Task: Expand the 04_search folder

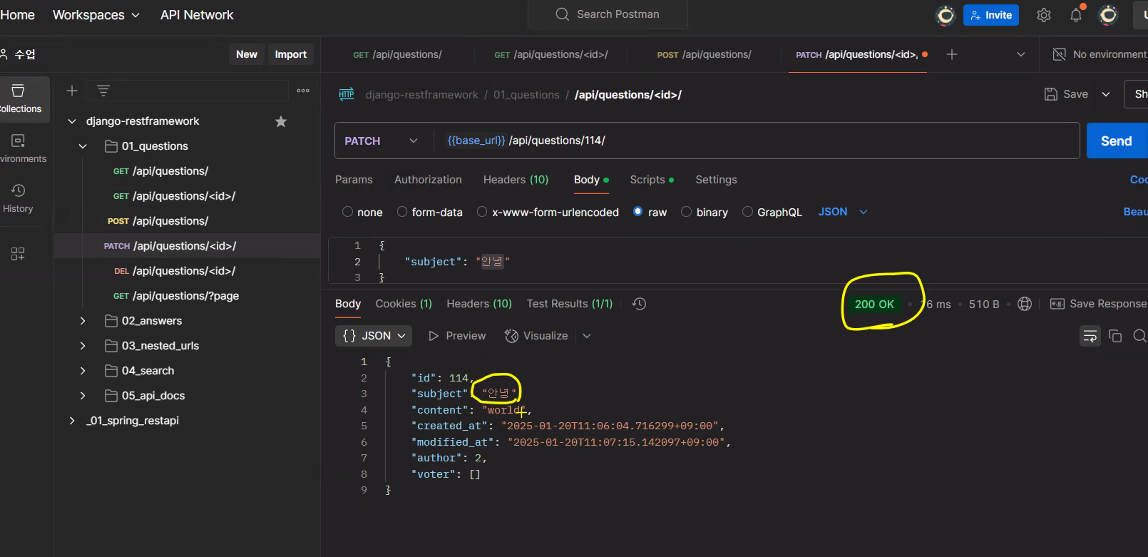Action: click(x=83, y=370)
